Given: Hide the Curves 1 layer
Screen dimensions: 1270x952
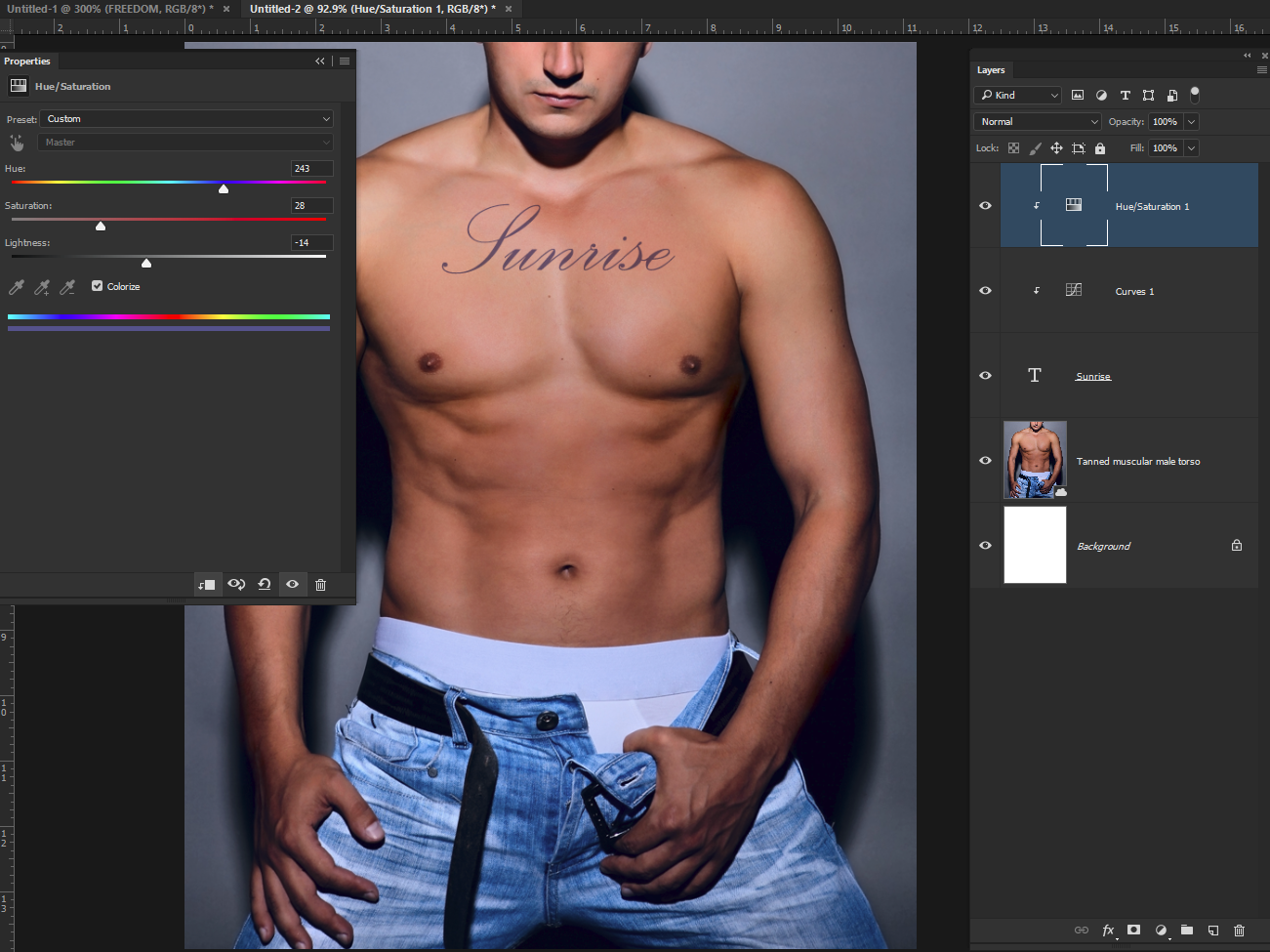Looking at the screenshot, I should coord(985,291).
